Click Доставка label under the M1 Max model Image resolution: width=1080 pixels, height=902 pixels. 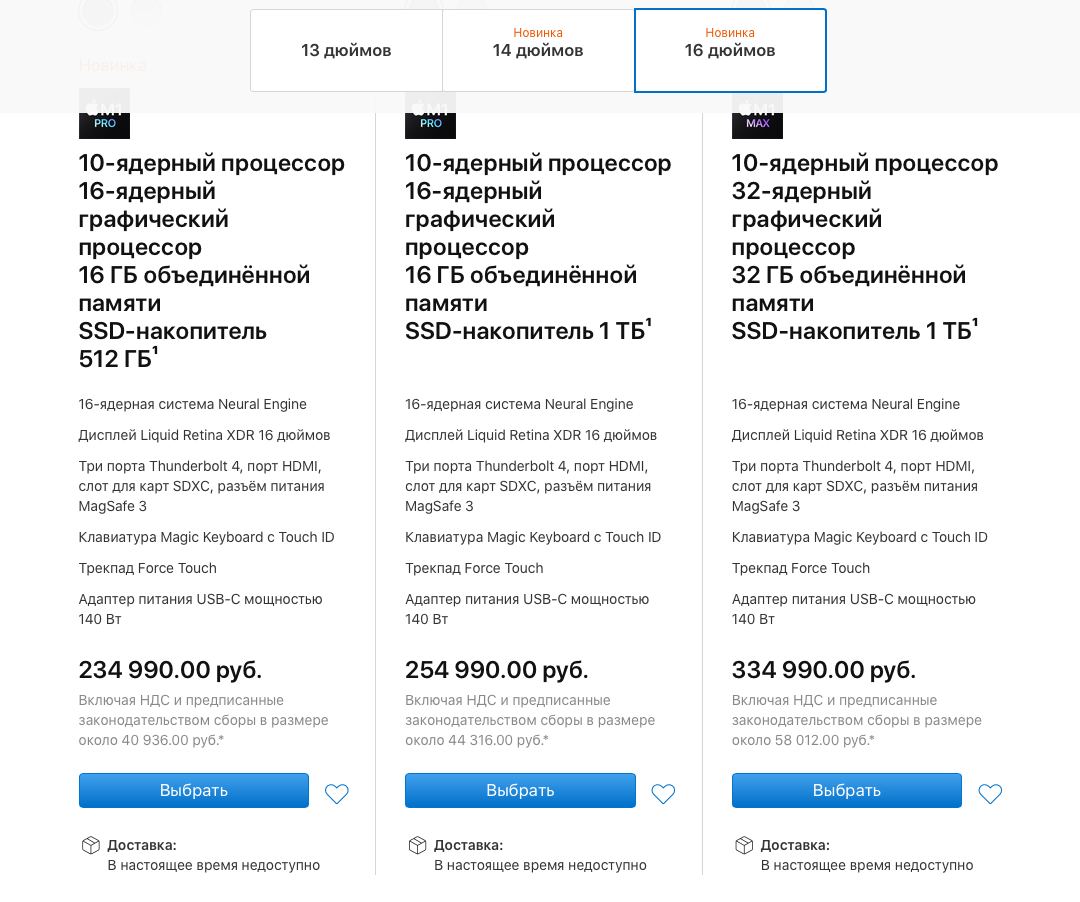(x=795, y=845)
